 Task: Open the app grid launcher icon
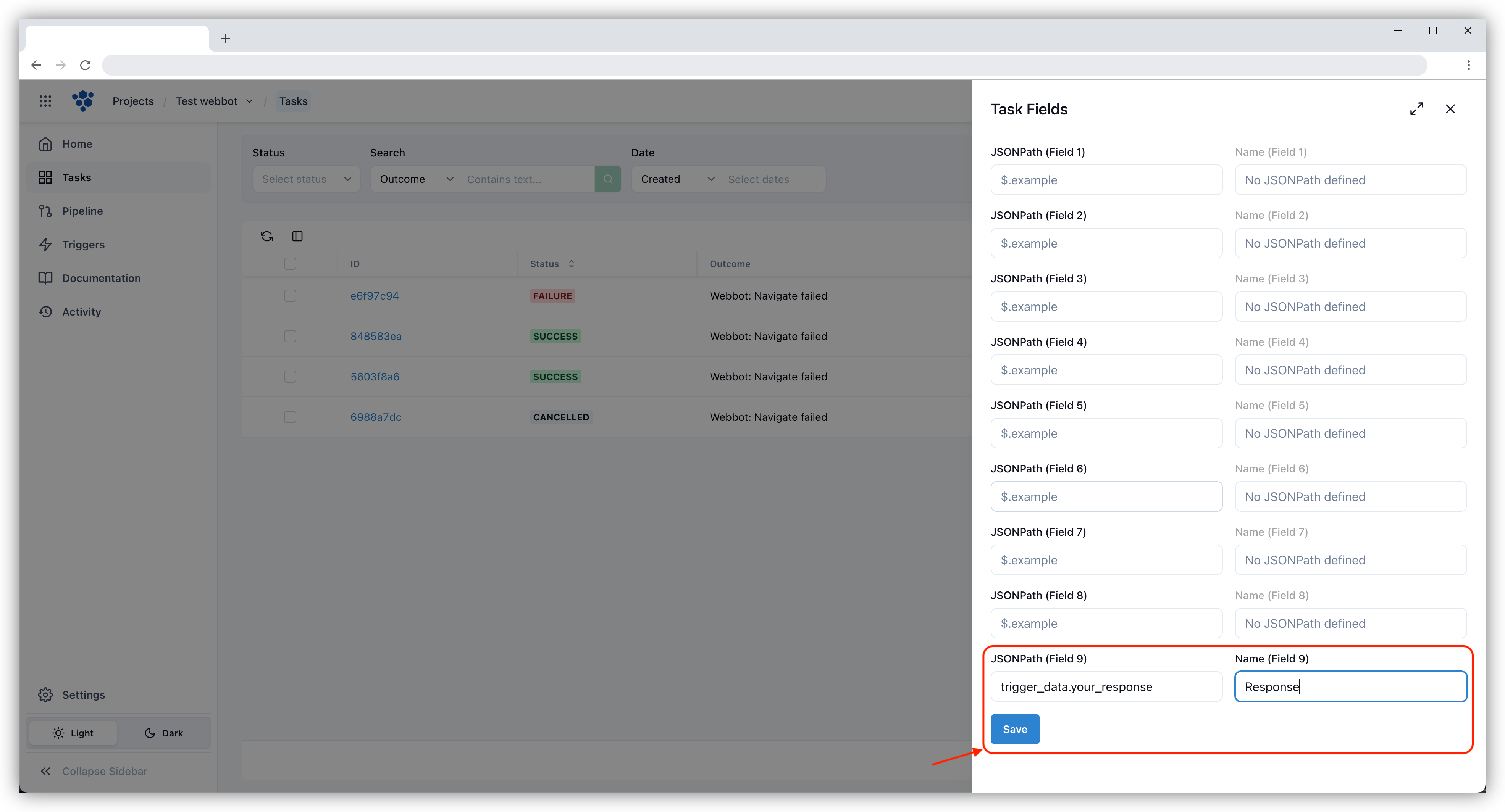pos(45,101)
